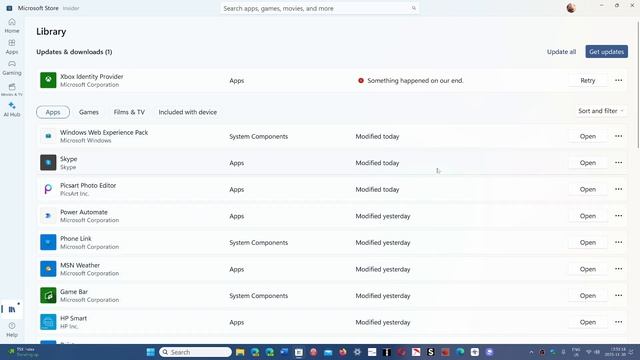Click the HP Smart app icon
The width and height of the screenshot is (640, 360).
click(48, 322)
